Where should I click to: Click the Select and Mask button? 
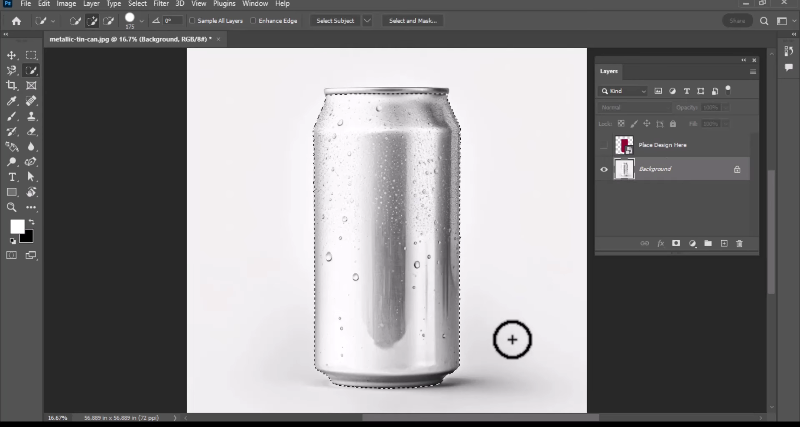pos(413,20)
